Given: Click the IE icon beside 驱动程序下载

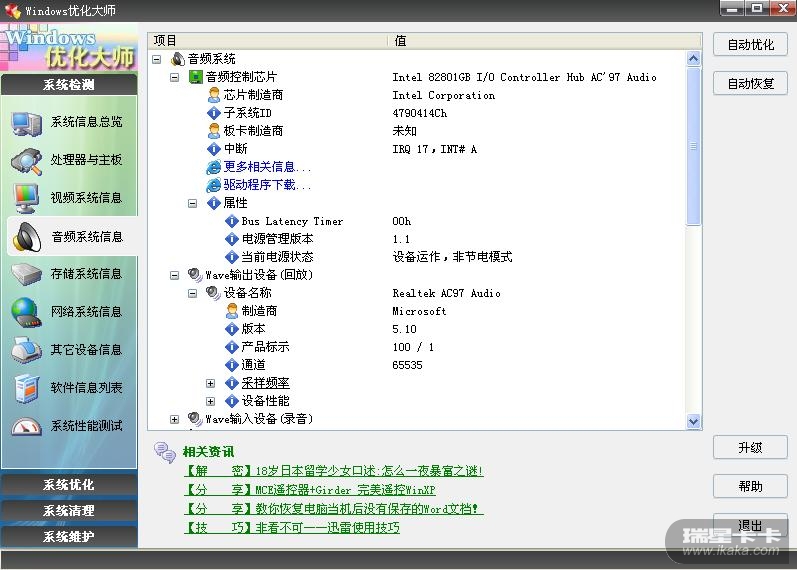Looking at the screenshot, I should (x=213, y=185).
